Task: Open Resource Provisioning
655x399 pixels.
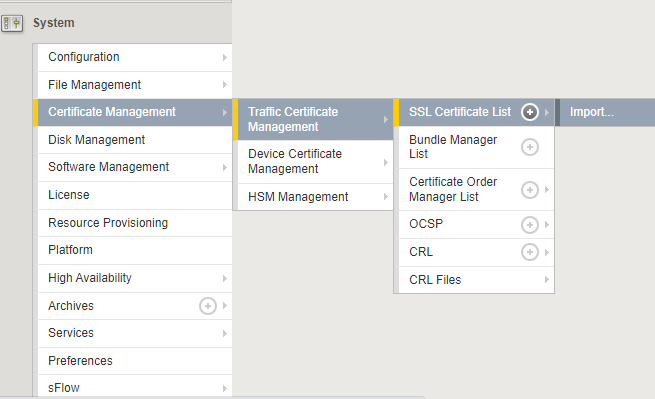Action: point(135,223)
